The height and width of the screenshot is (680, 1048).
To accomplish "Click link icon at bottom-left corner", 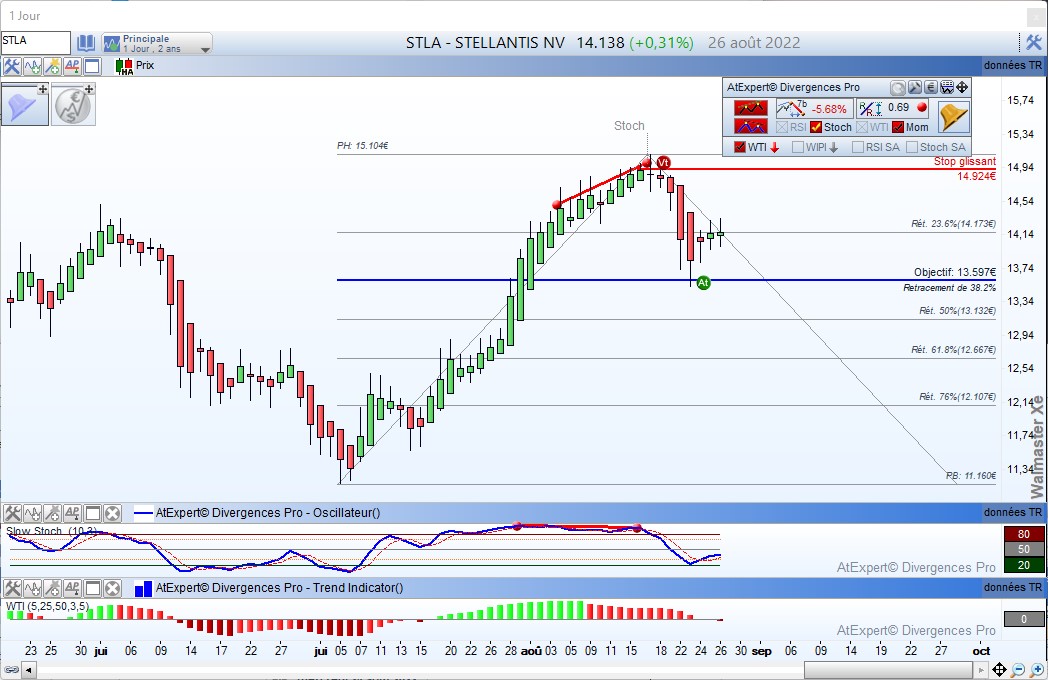I will click(x=11, y=669).
